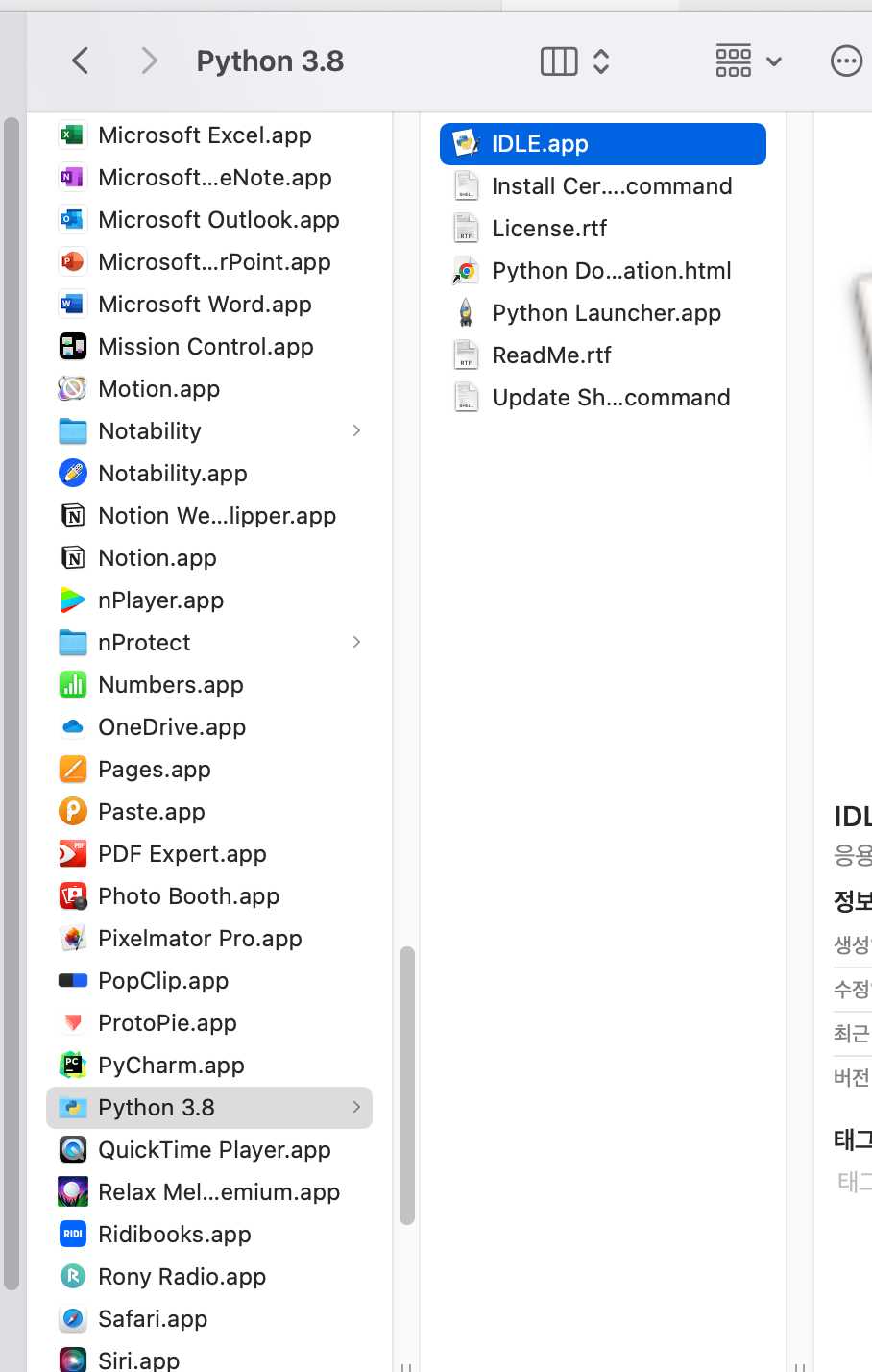Click the Ridibooks app icon

pos(73,1235)
